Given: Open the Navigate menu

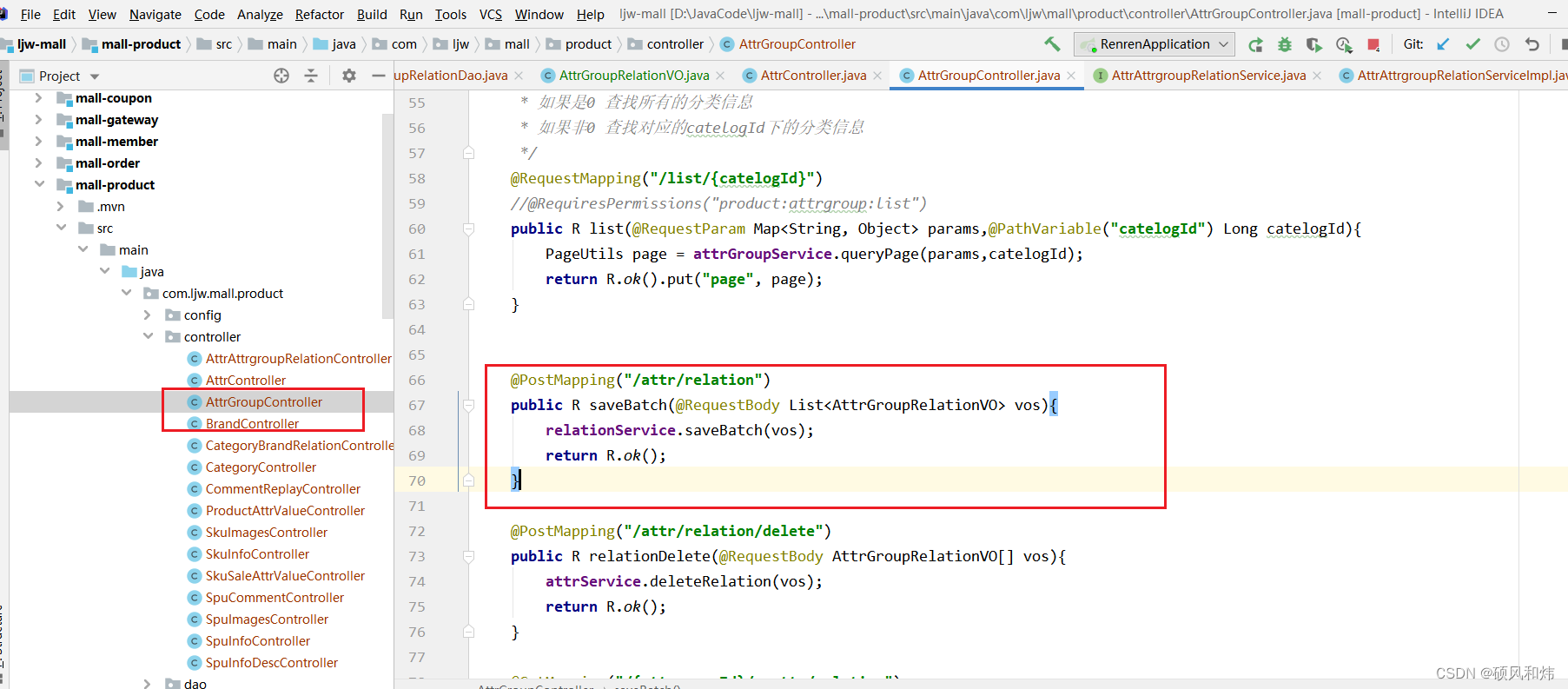Looking at the screenshot, I should pos(155,14).
